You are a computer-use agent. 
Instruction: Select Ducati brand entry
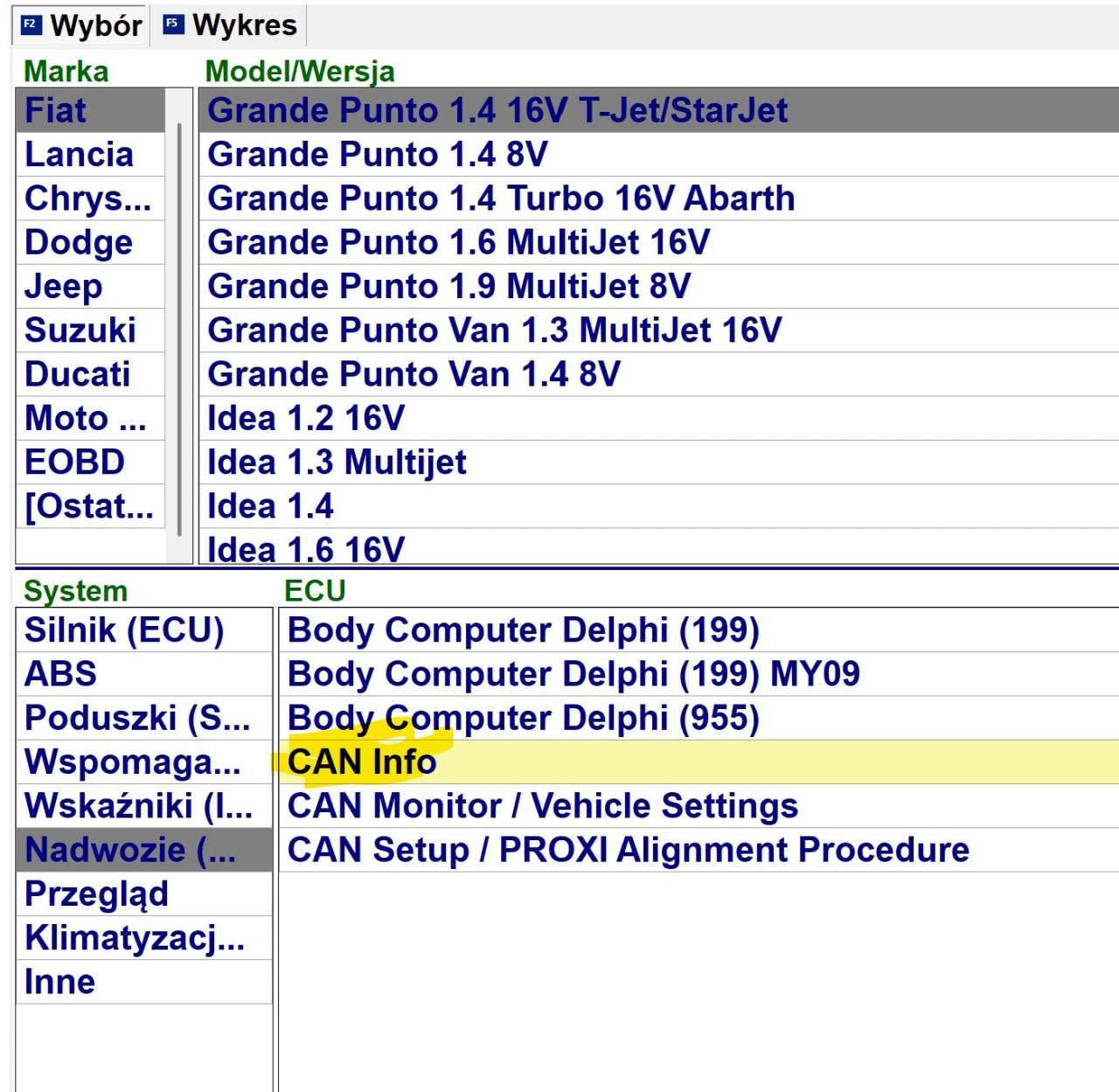[77, 374]
